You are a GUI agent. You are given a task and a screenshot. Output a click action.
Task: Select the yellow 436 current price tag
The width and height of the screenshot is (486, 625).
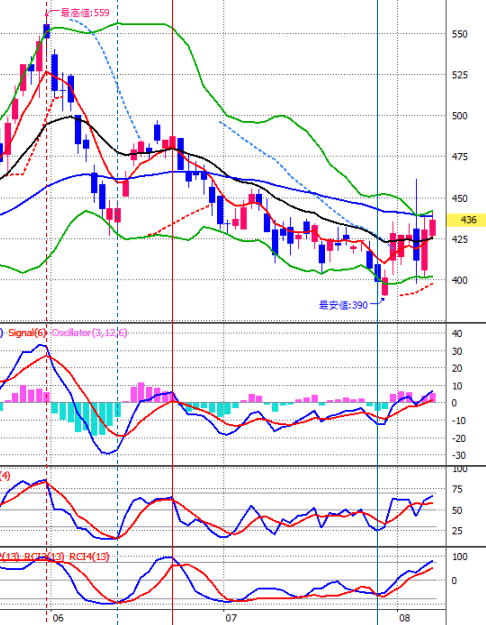(x=466, y=220)
